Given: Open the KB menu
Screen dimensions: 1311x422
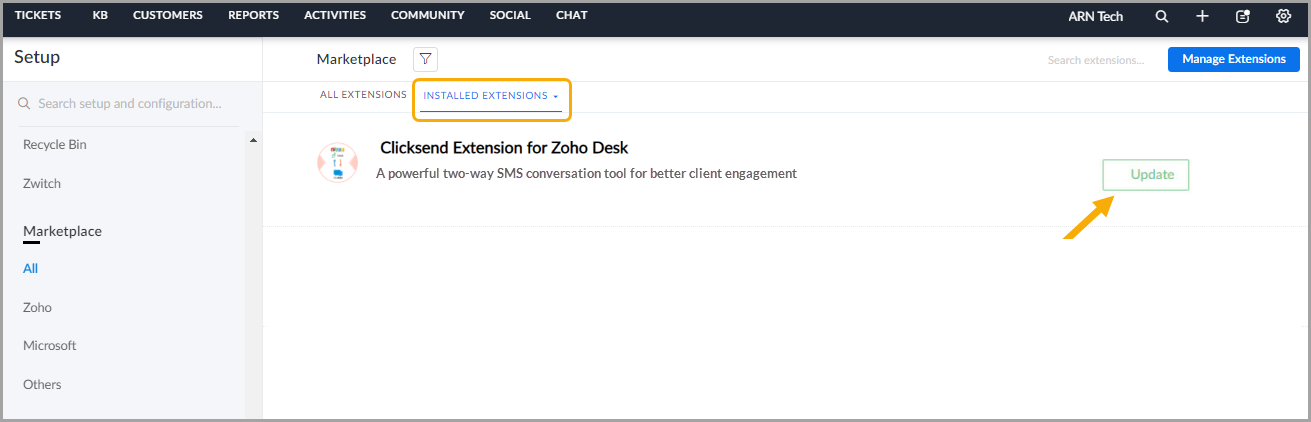Looking at the screenshot, I should [x=100, y=16].
